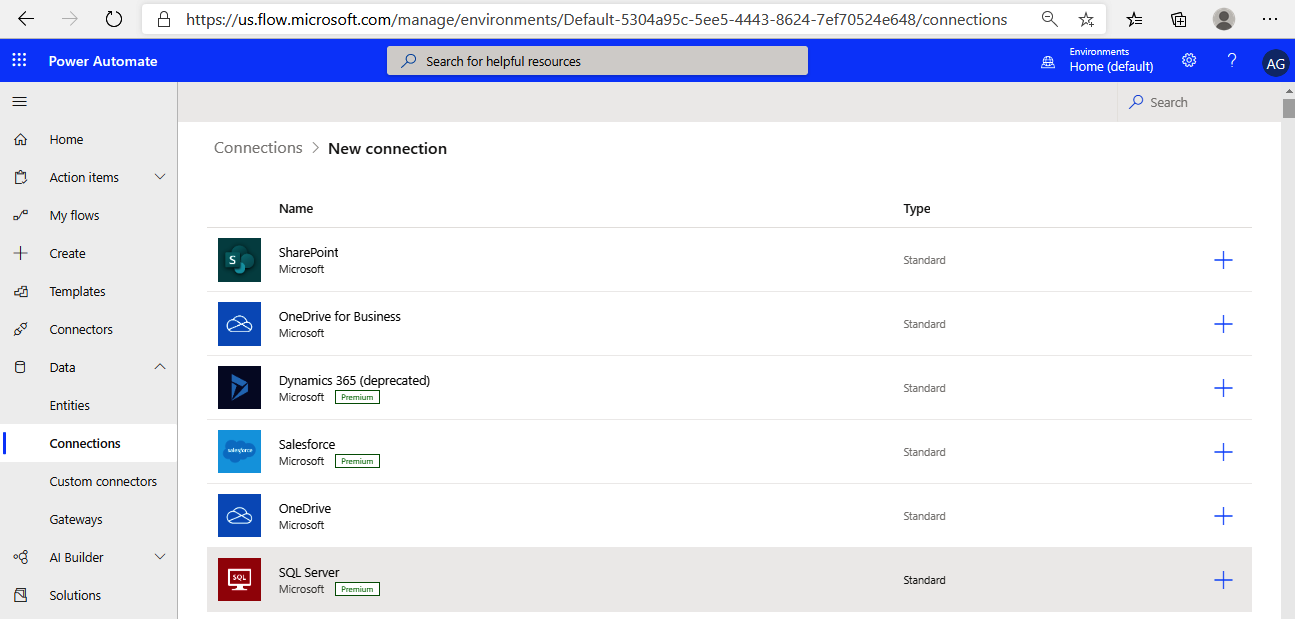
Task: Click the page vertical scrollbar
Action: pos(1288,108)
